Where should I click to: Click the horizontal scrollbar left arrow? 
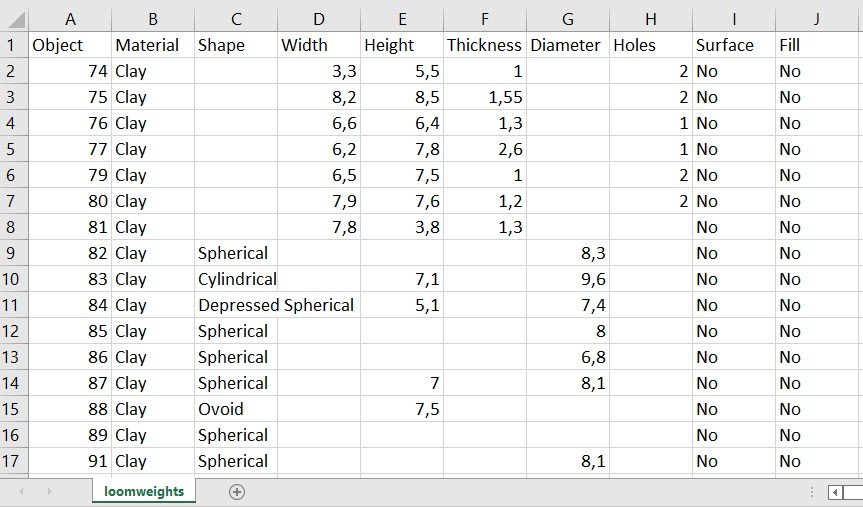[835, 492]
